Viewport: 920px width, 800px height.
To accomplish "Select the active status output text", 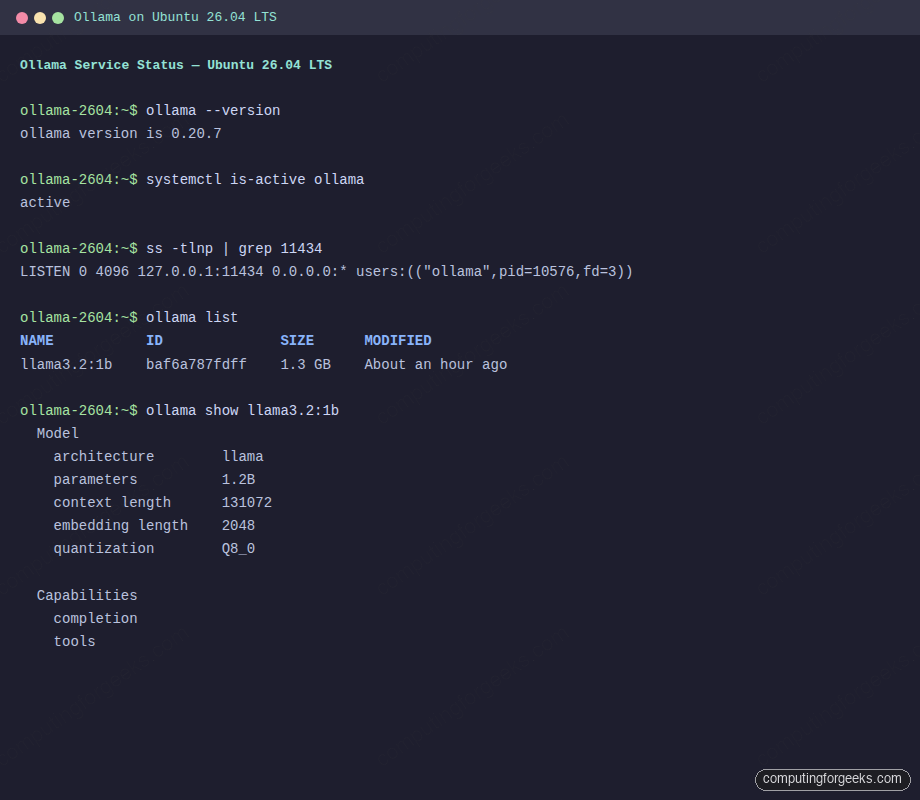I will pyautogui.click(x=44, y=202).
